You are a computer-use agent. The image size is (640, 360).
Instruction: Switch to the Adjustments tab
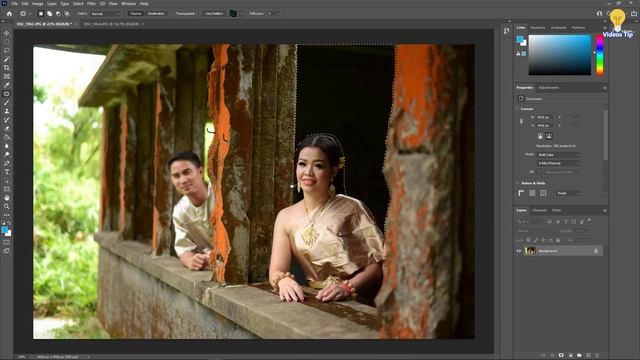548,87
